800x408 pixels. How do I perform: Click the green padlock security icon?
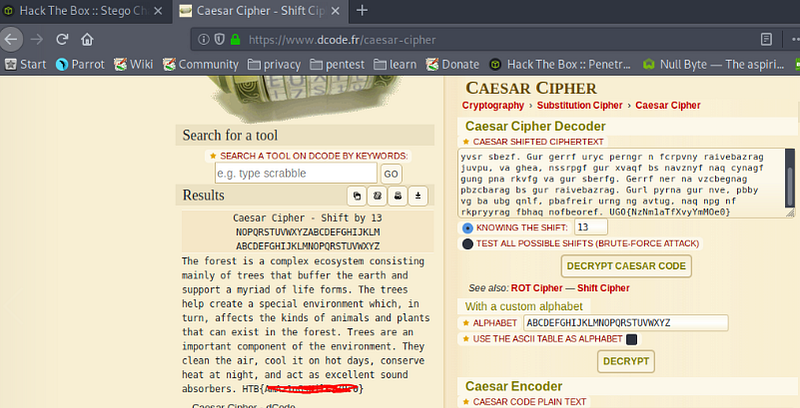235,39
